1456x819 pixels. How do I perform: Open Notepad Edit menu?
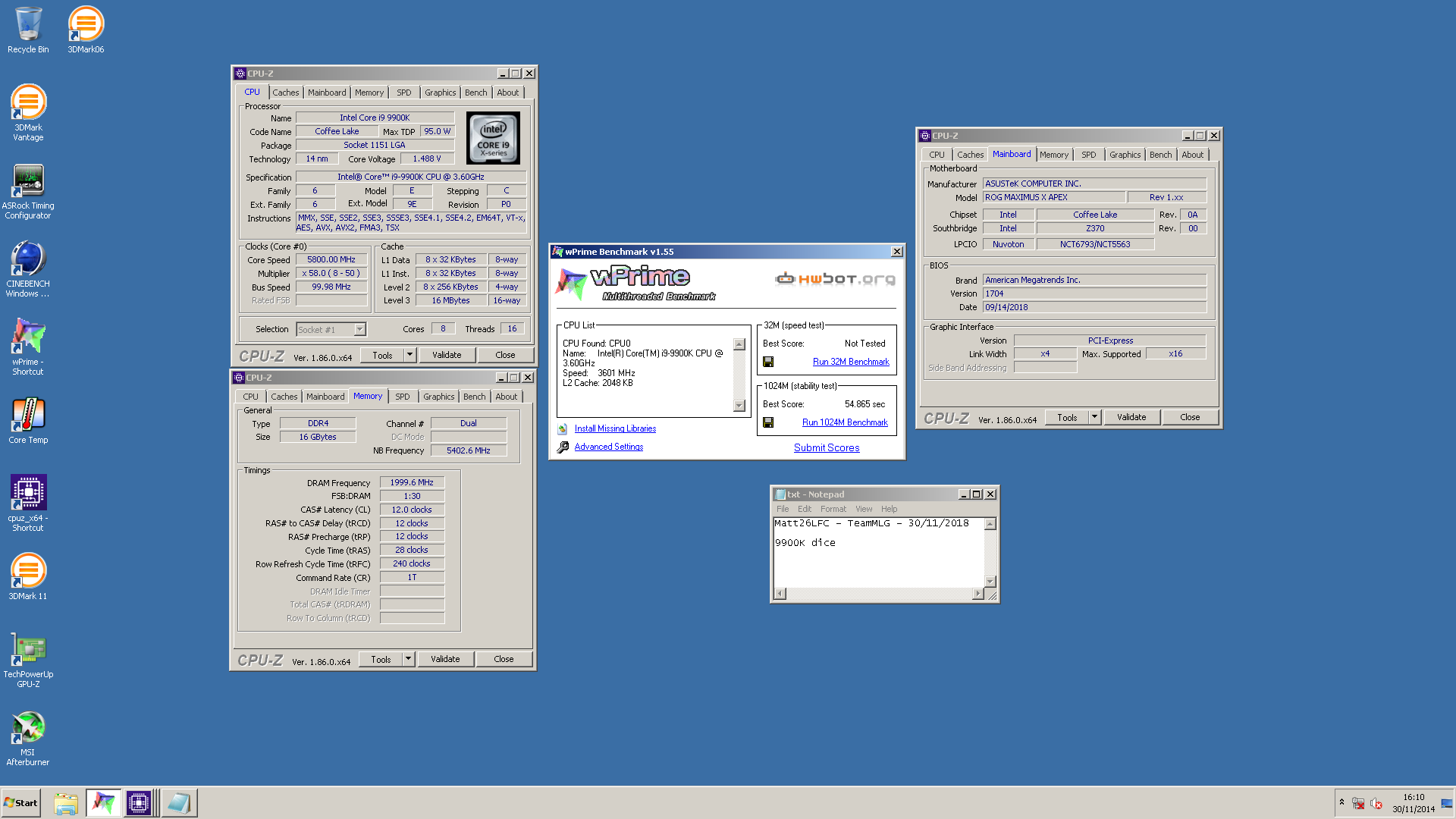[x=805, y=509]
